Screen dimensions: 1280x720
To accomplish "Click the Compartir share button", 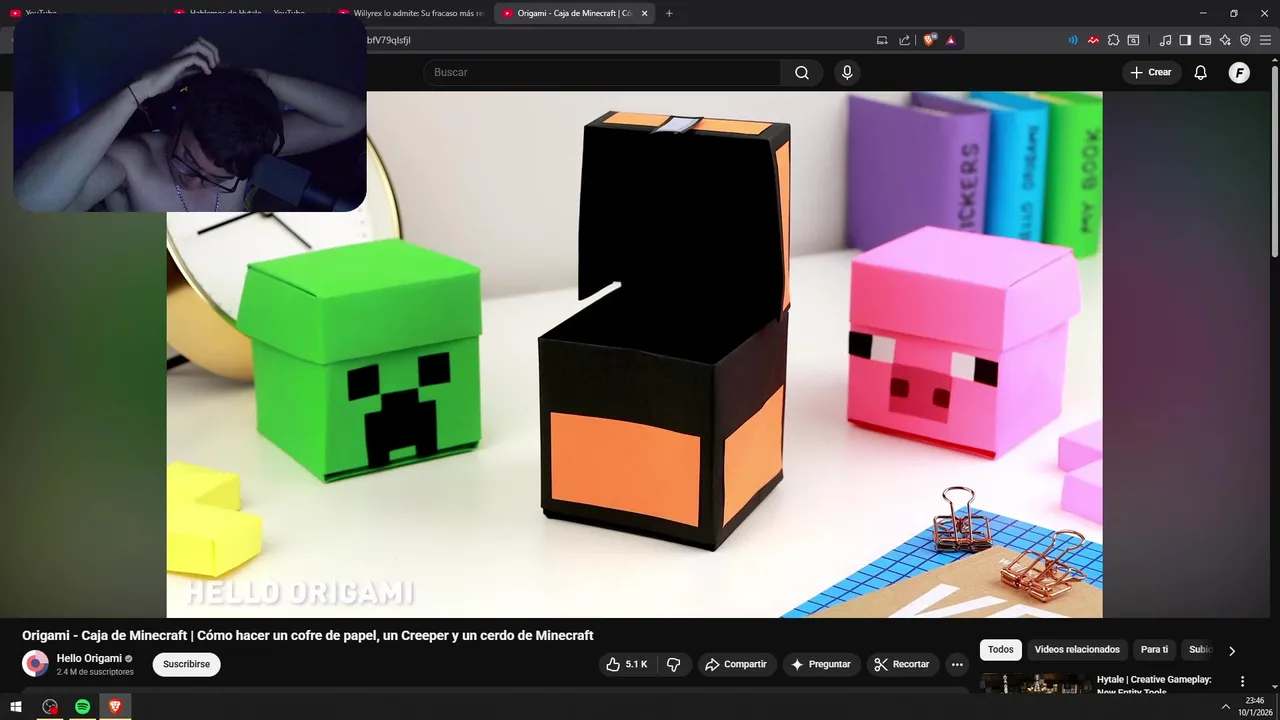I will 736,664.
